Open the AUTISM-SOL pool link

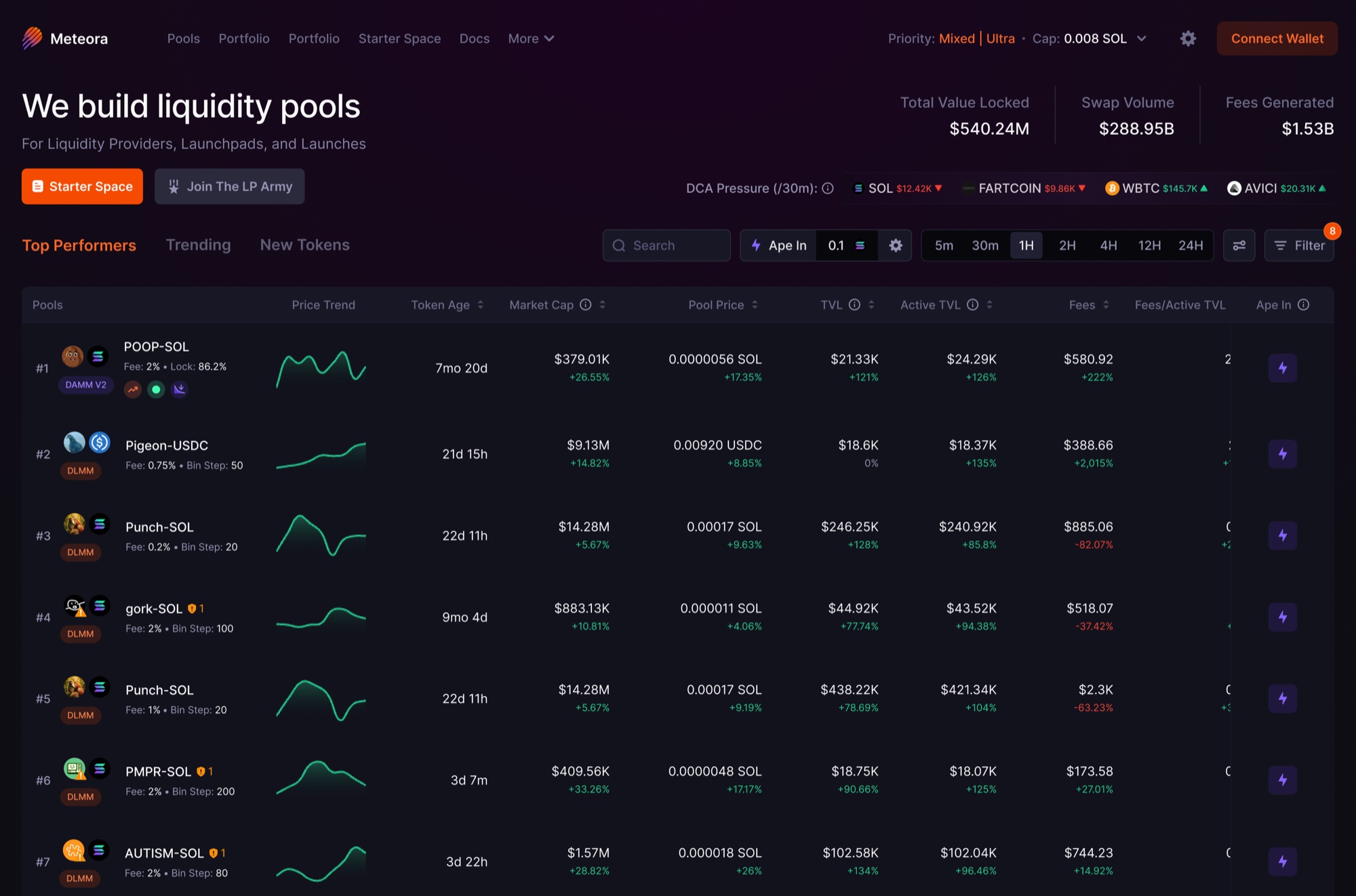164,853
